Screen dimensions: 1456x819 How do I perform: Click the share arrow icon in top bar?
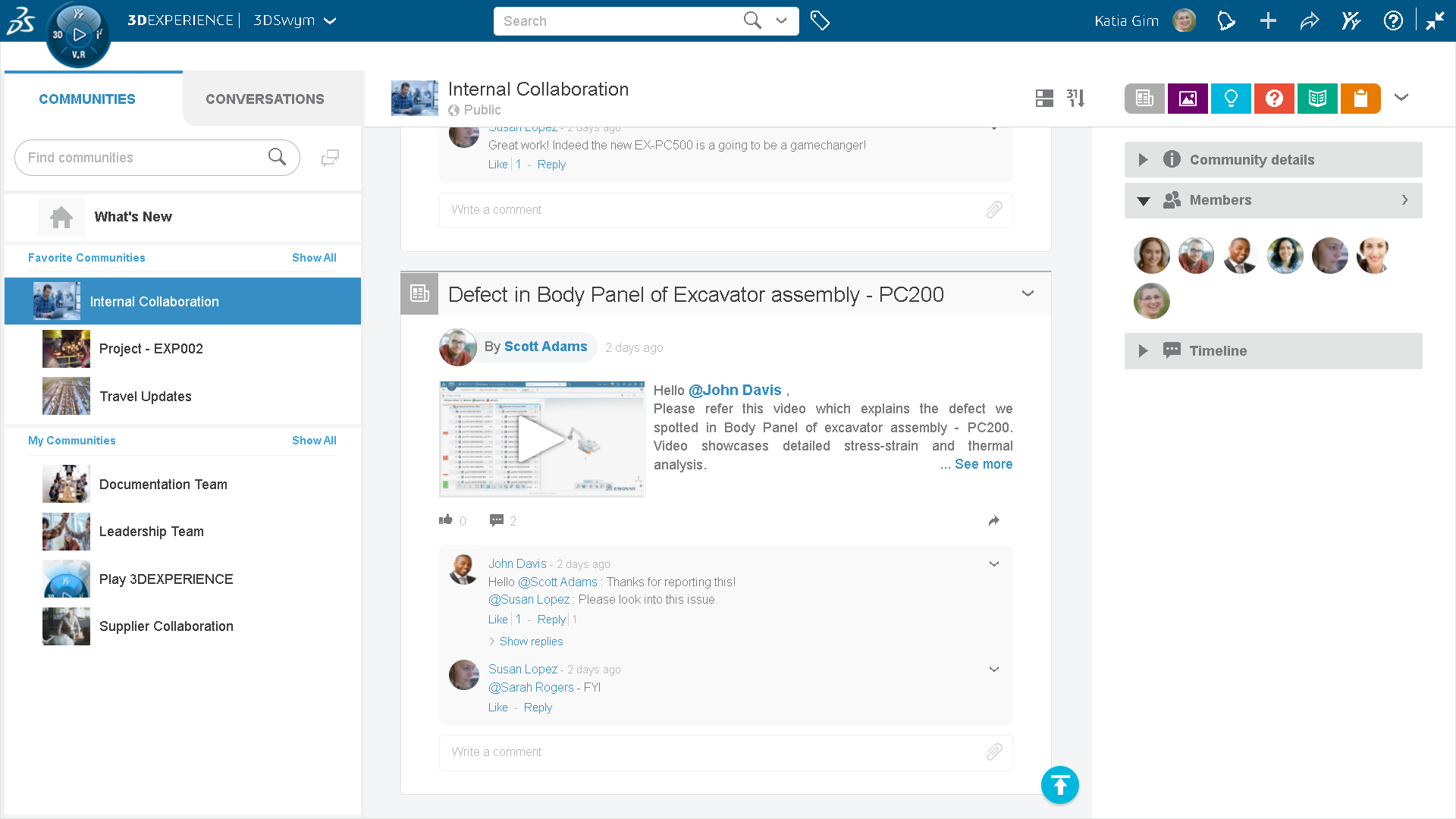1310,20
